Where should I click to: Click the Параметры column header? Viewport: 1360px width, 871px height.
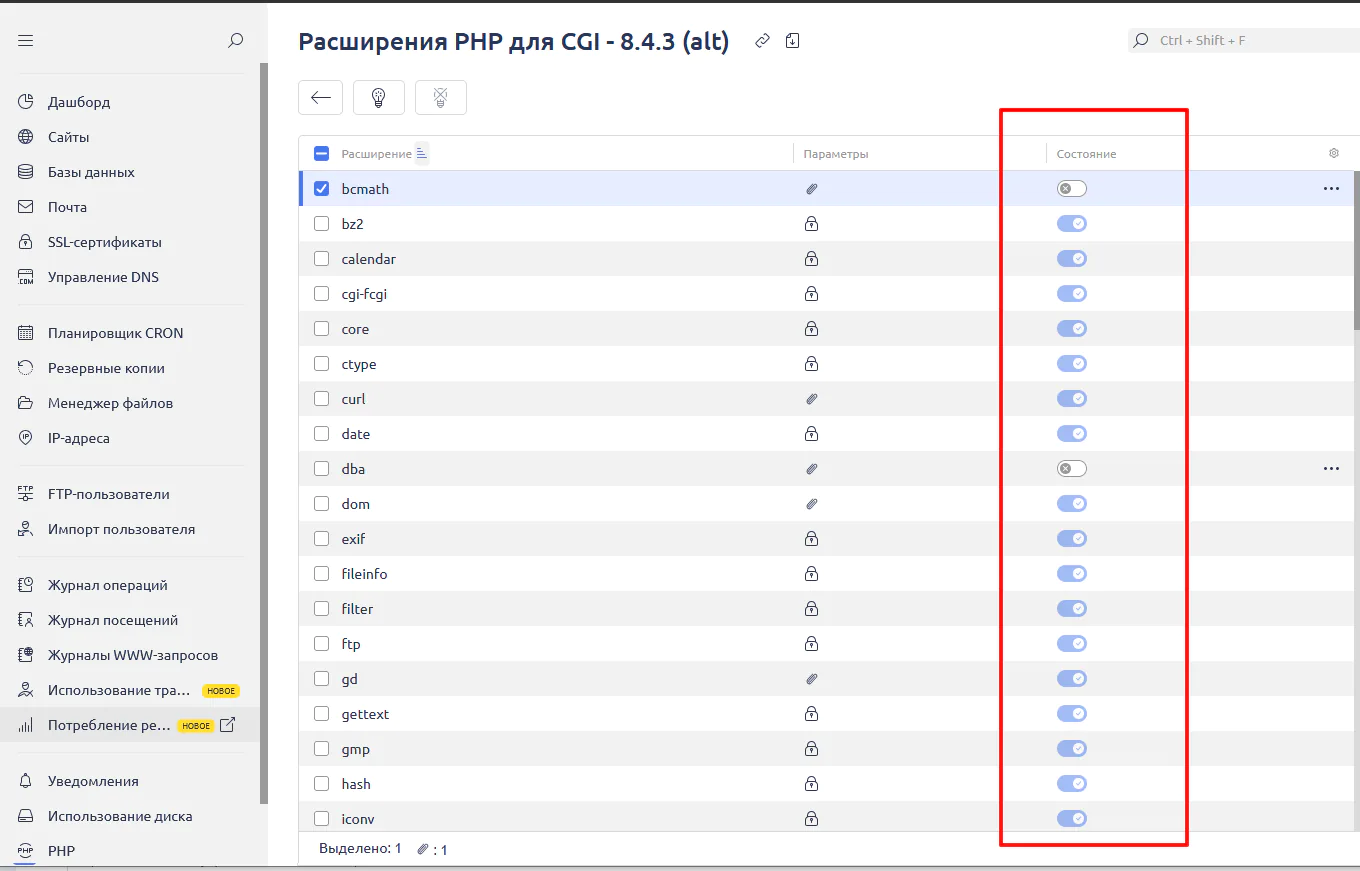point(836,154)
